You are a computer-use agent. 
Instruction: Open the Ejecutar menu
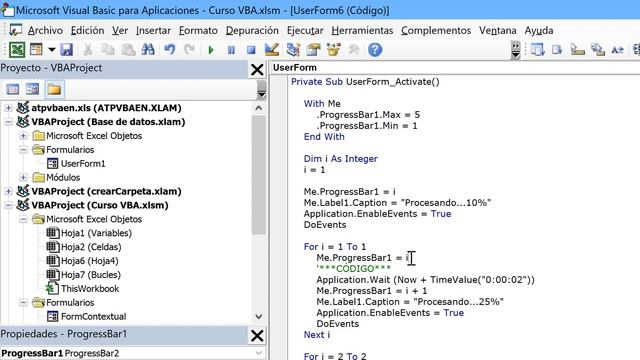pos(305,31)
